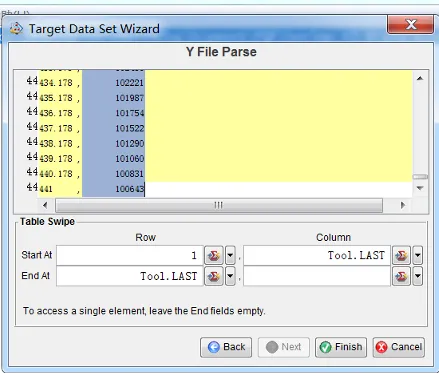Click cell 434.178 in the first column
The image size is (439, 373).
[56, 83]
